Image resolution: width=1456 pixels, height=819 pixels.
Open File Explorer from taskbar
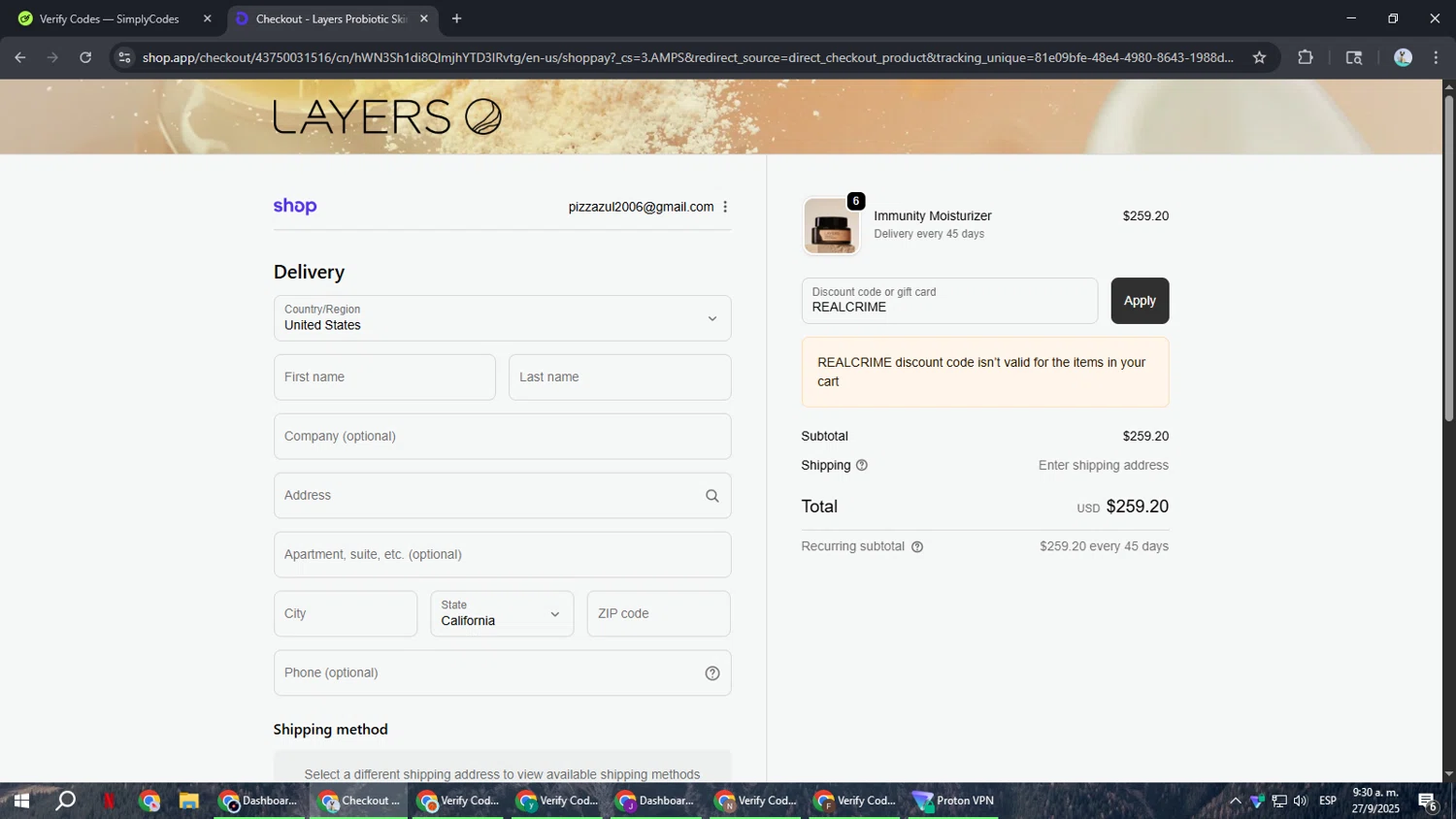tap(189, 801)
